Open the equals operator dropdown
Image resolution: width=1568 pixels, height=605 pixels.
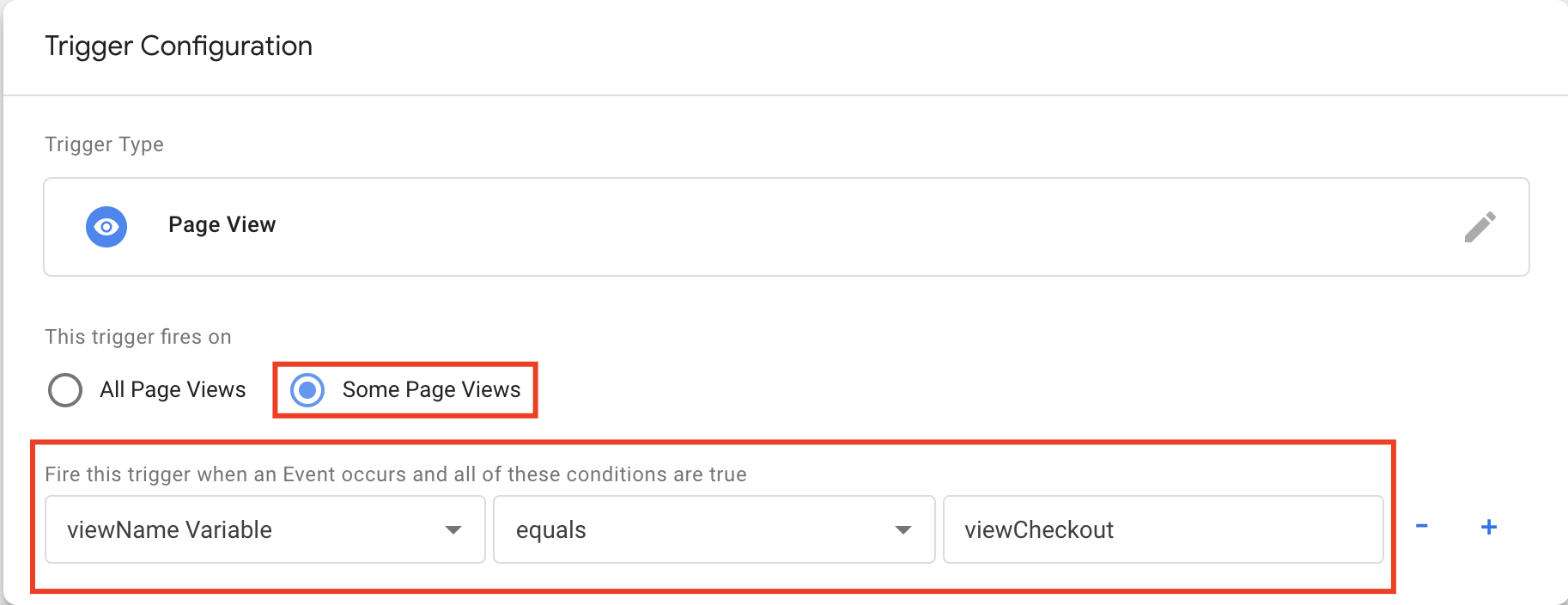click(714, 529)
